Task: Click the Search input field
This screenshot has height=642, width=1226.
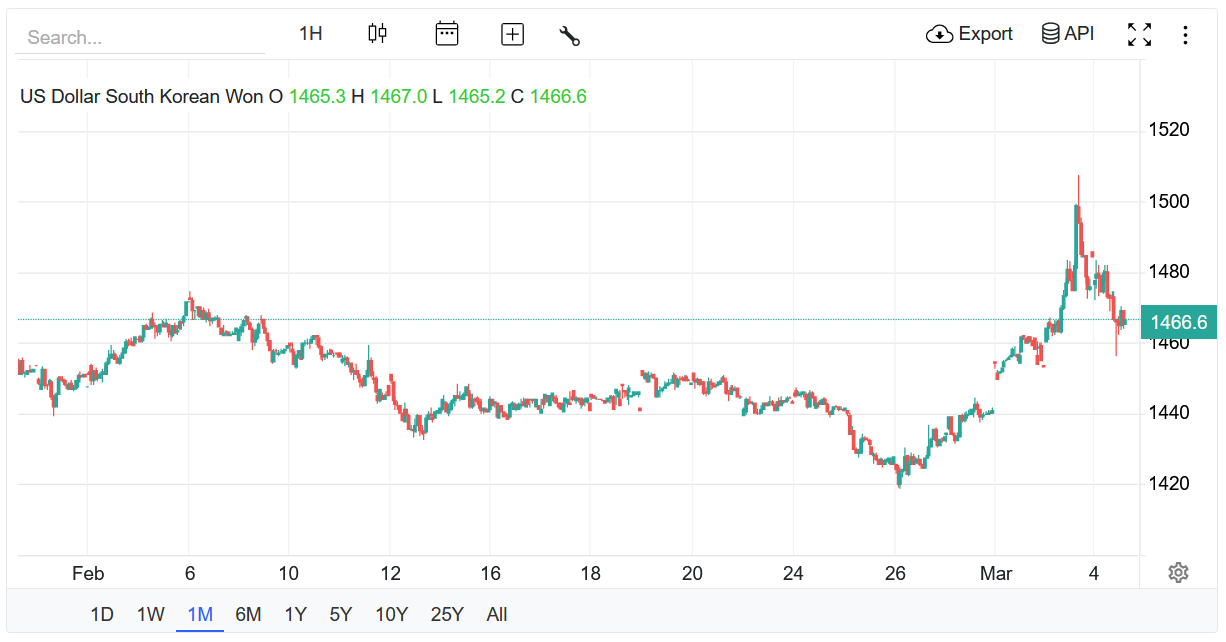Action: pos(140,38)
